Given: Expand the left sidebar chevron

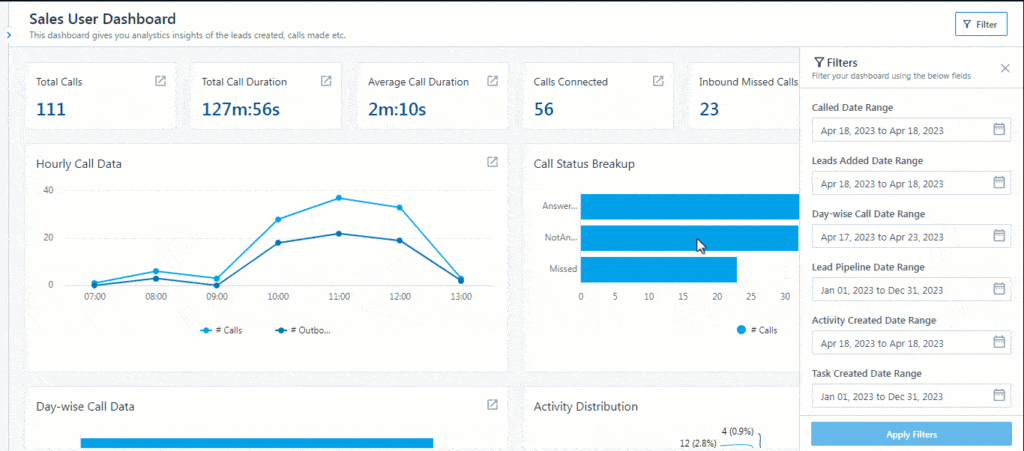Looking at the screenshot, I should (x=8, y=34).
